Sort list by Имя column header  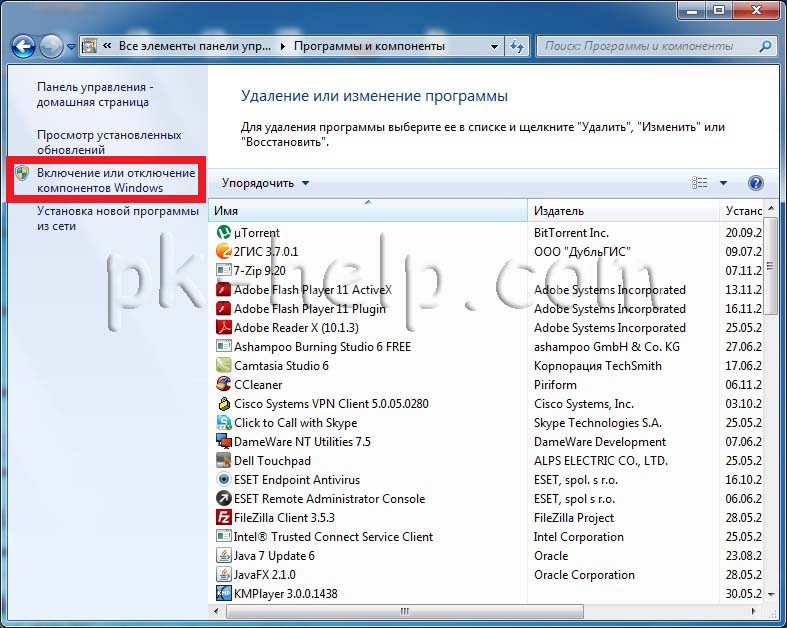pyautogui.click(x=368, y=211)
